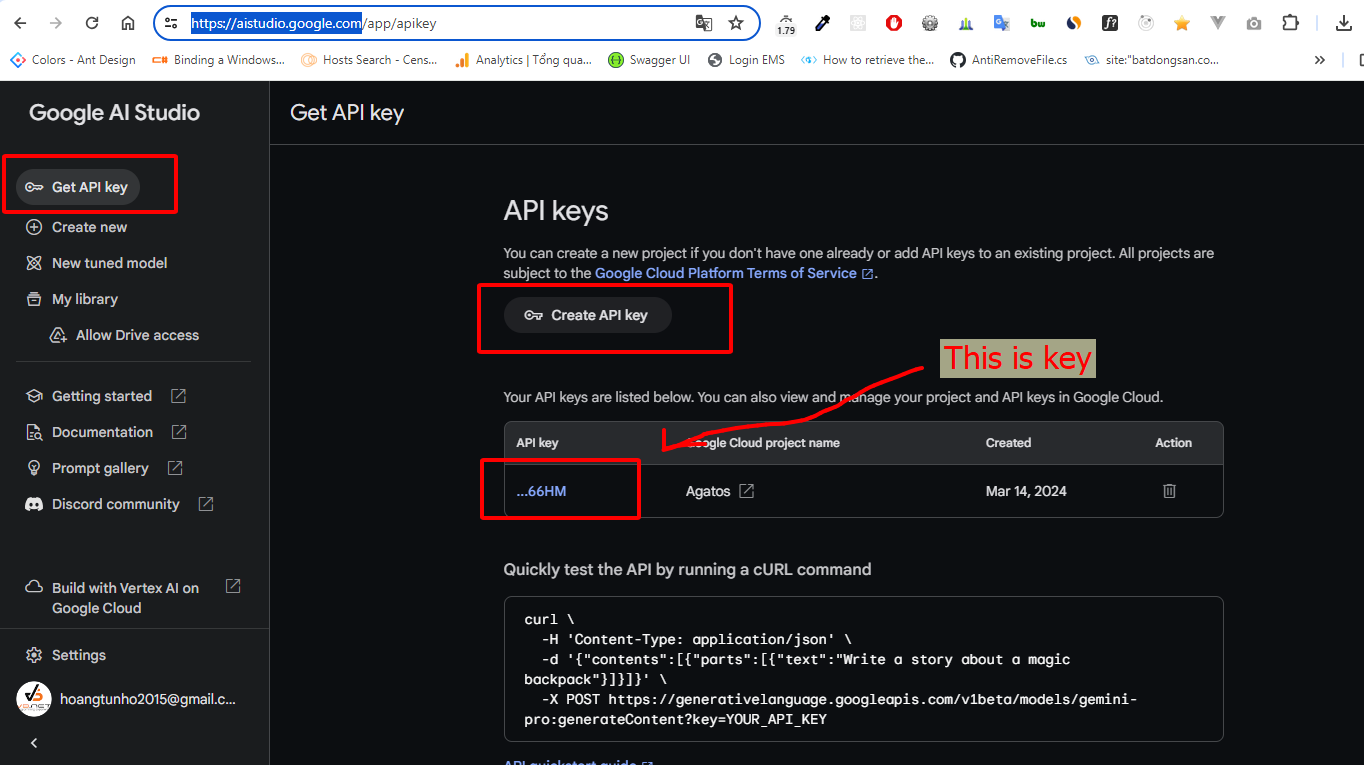
Task: Click the address bar URL field
Action: [436, 23]
